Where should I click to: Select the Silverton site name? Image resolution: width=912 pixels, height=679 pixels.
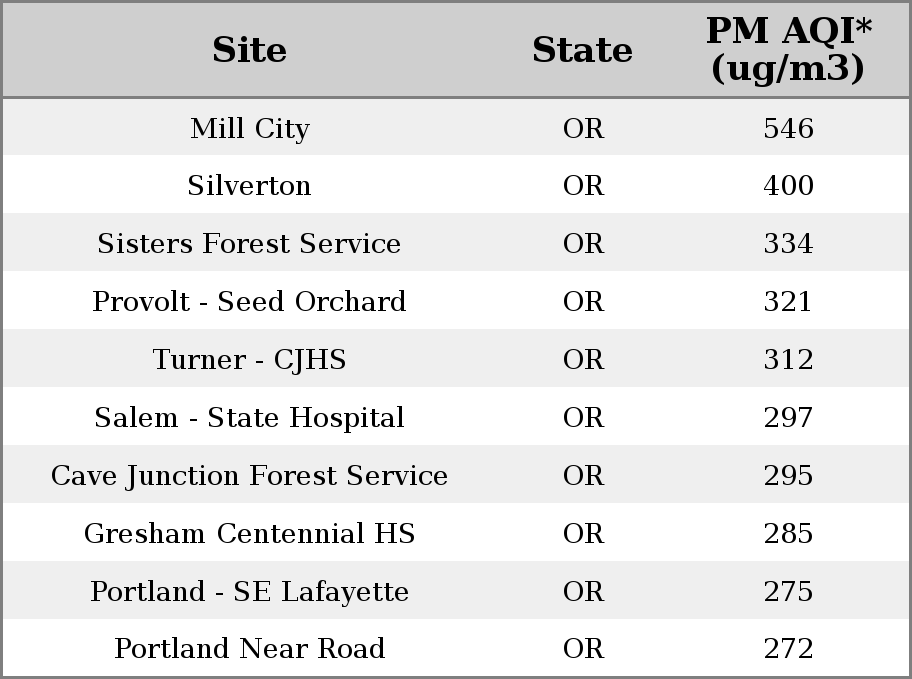click(249, 186)
